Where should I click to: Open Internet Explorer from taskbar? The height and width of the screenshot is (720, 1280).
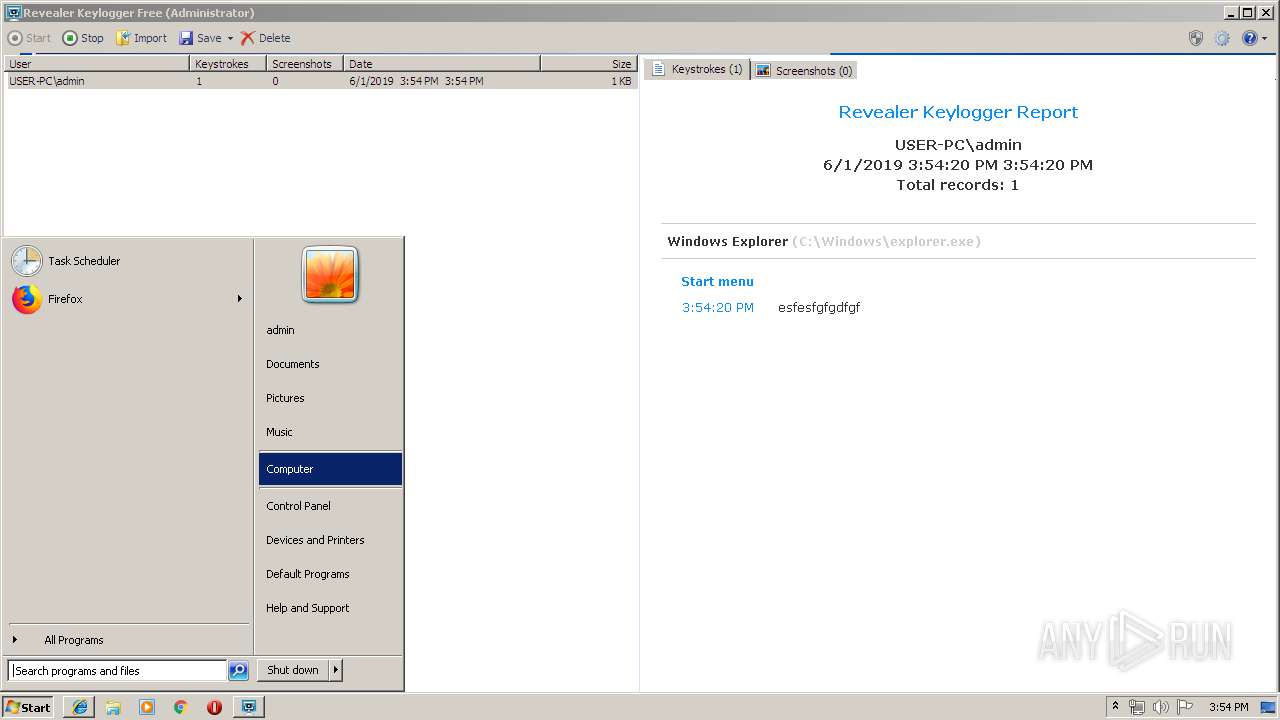pos(80,707)
